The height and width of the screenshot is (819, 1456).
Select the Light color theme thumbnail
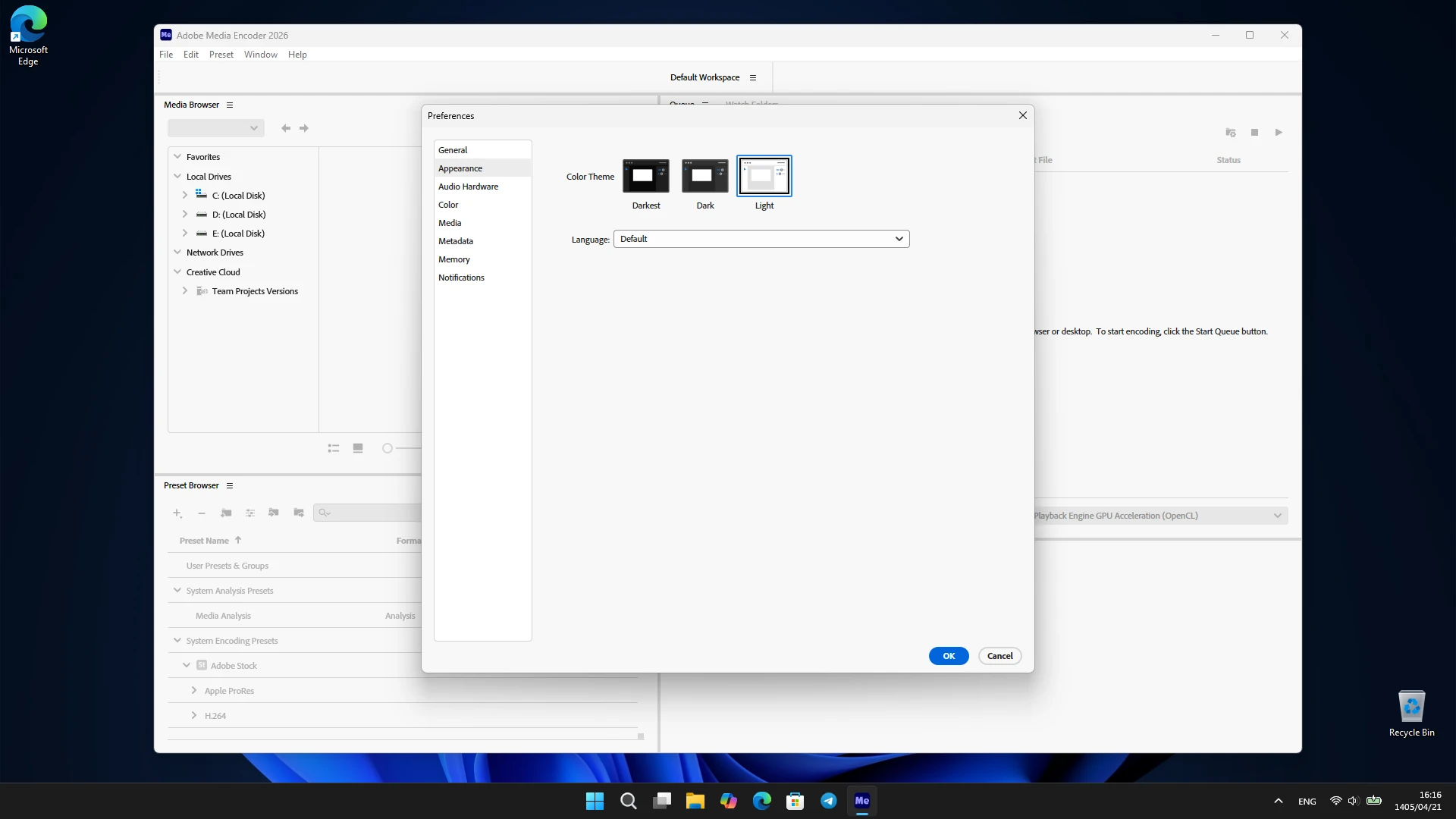click(x=764, y=176)
